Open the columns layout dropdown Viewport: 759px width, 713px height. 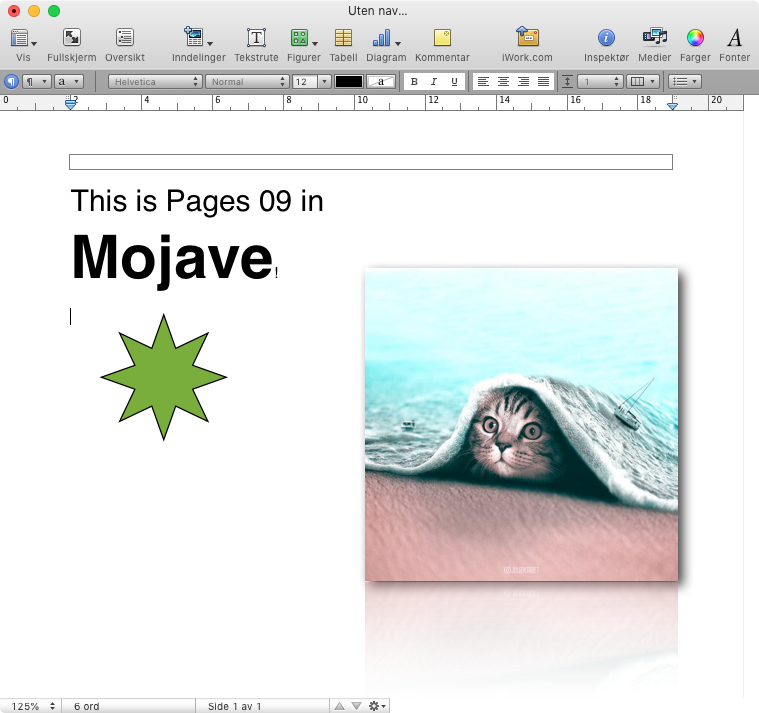(642, 82)
